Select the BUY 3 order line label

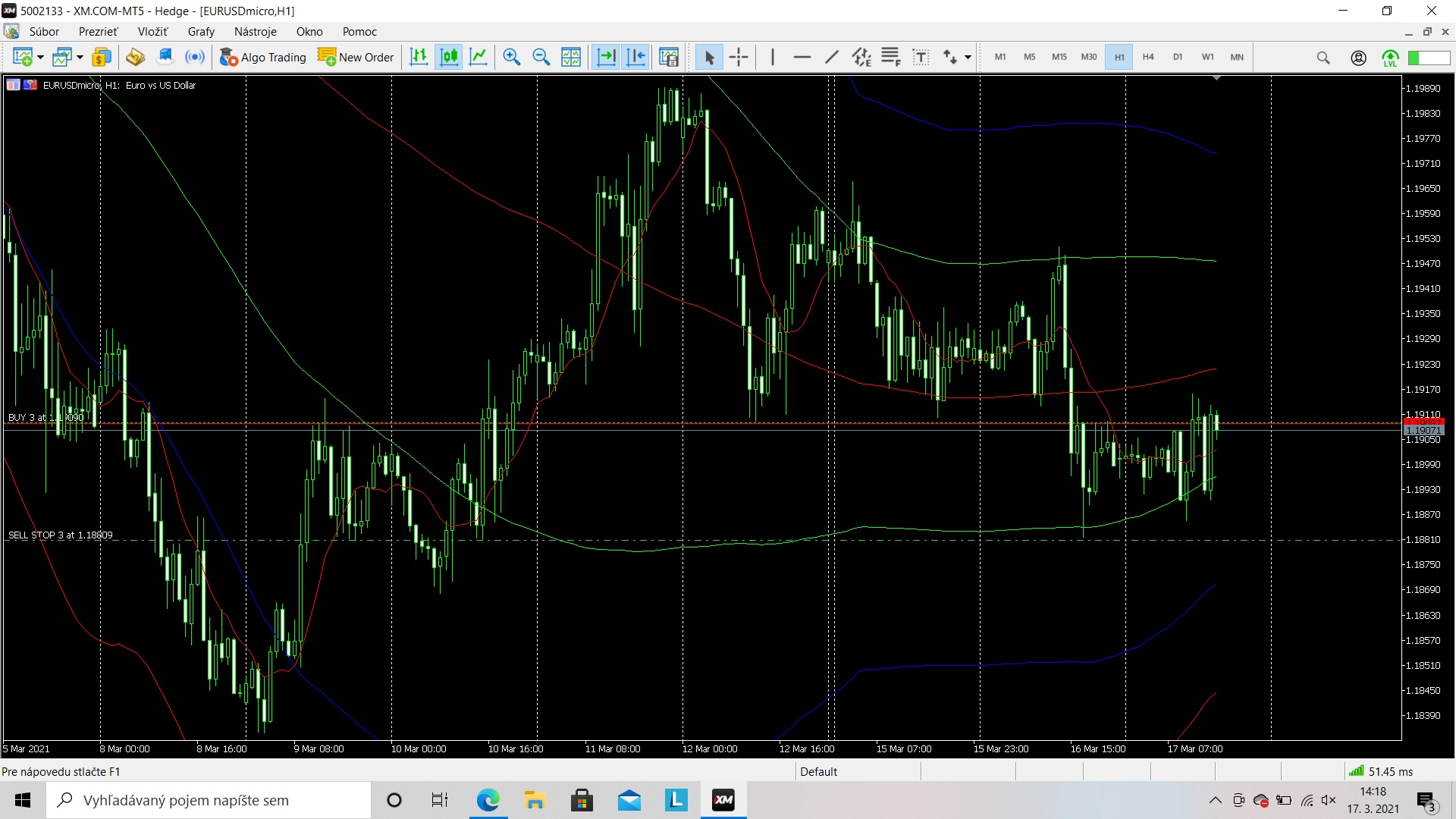point(45,418)
